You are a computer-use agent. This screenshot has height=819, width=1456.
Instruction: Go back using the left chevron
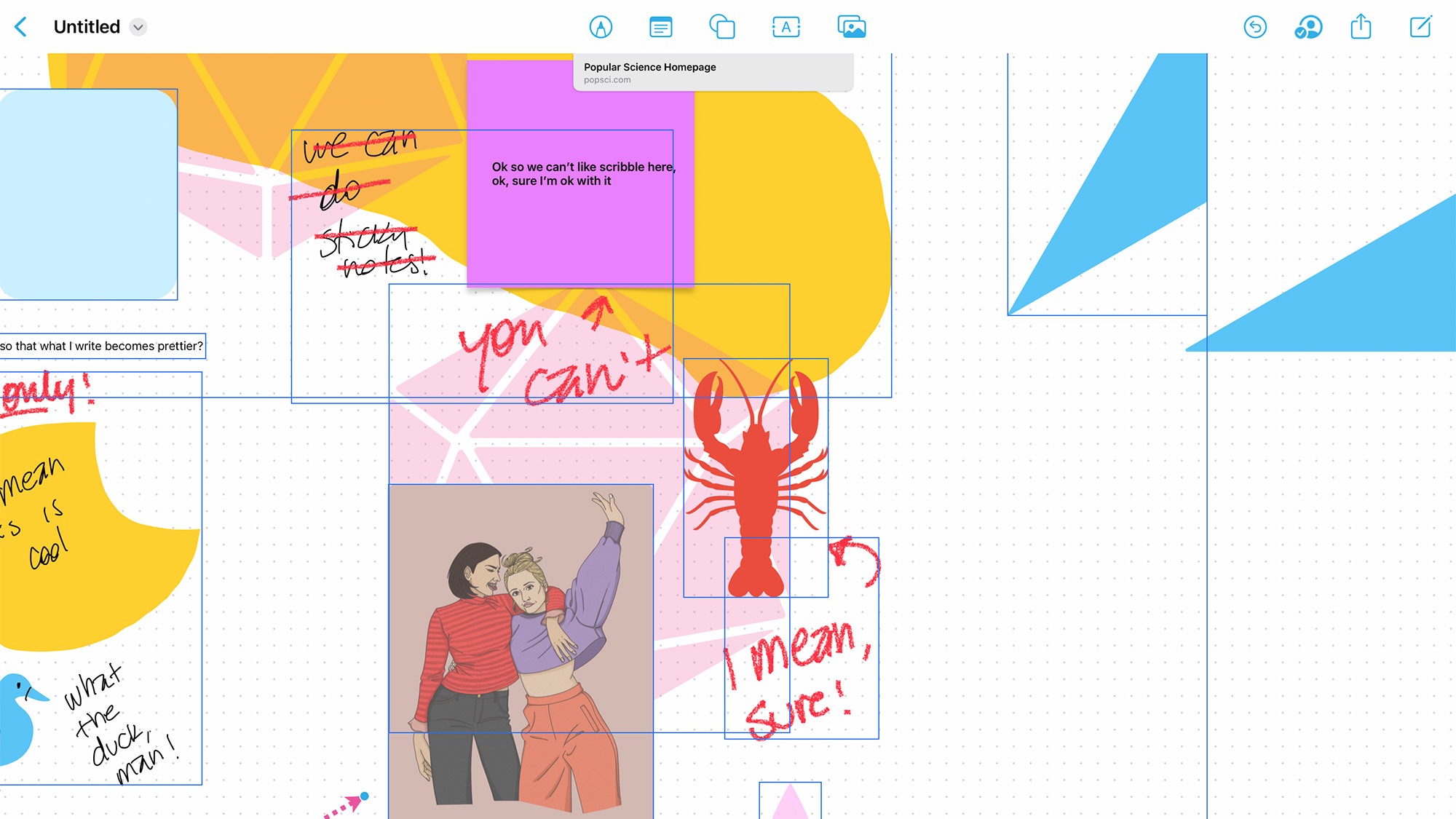tap(21, 27)
